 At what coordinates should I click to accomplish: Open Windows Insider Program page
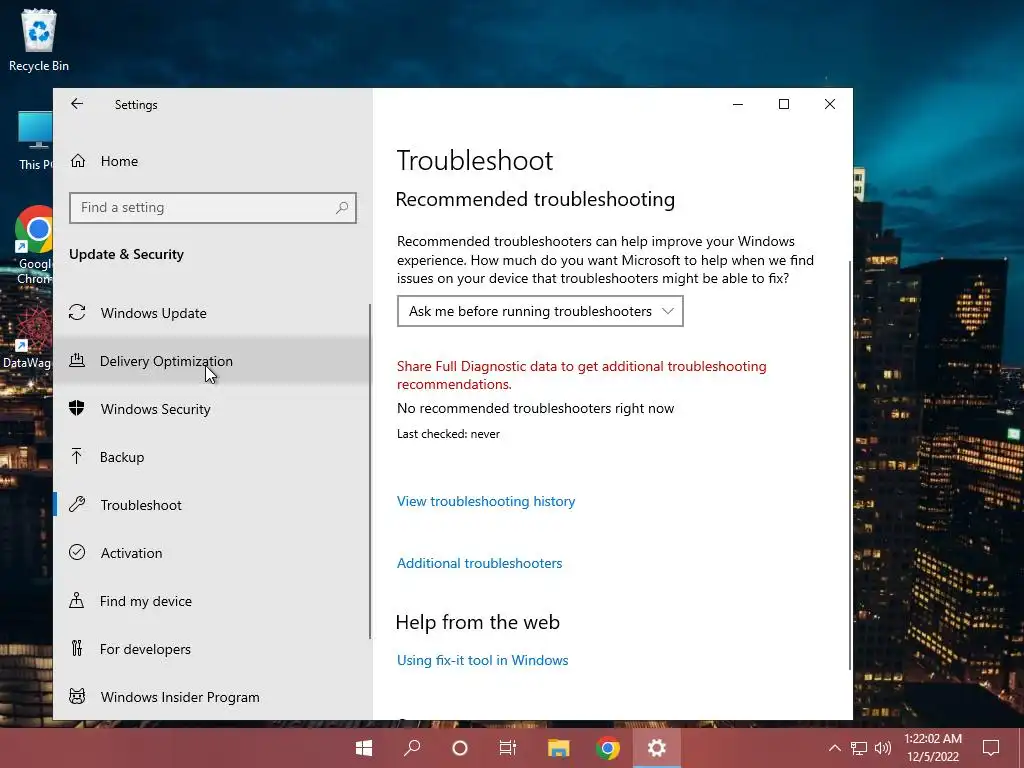(x=212, y=697)
